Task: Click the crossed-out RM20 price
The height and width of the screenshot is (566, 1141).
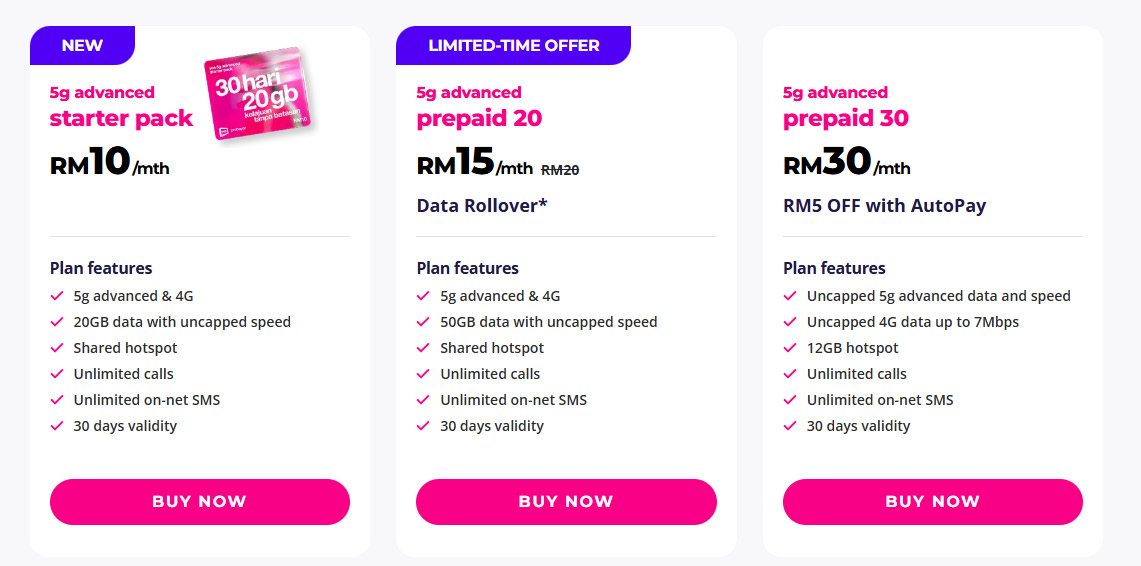Action: click(560, 170)
